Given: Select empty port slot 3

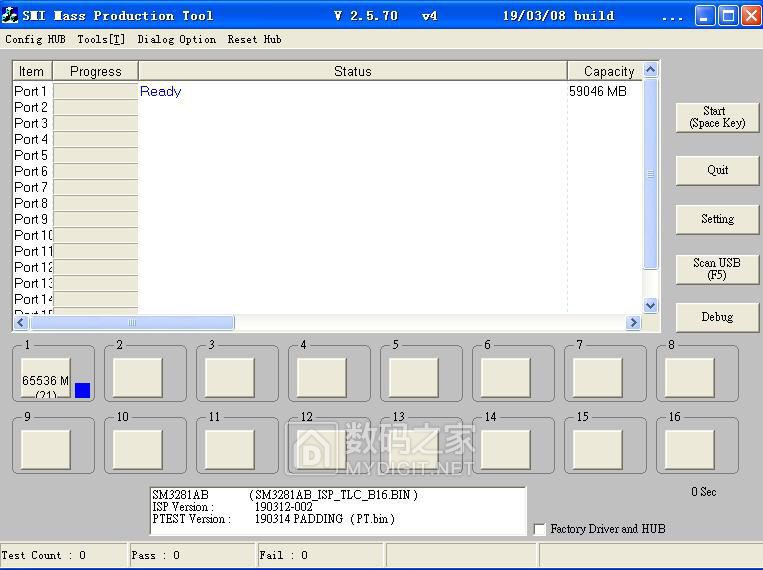Looking at the screenshot, I should coord(230,378).
